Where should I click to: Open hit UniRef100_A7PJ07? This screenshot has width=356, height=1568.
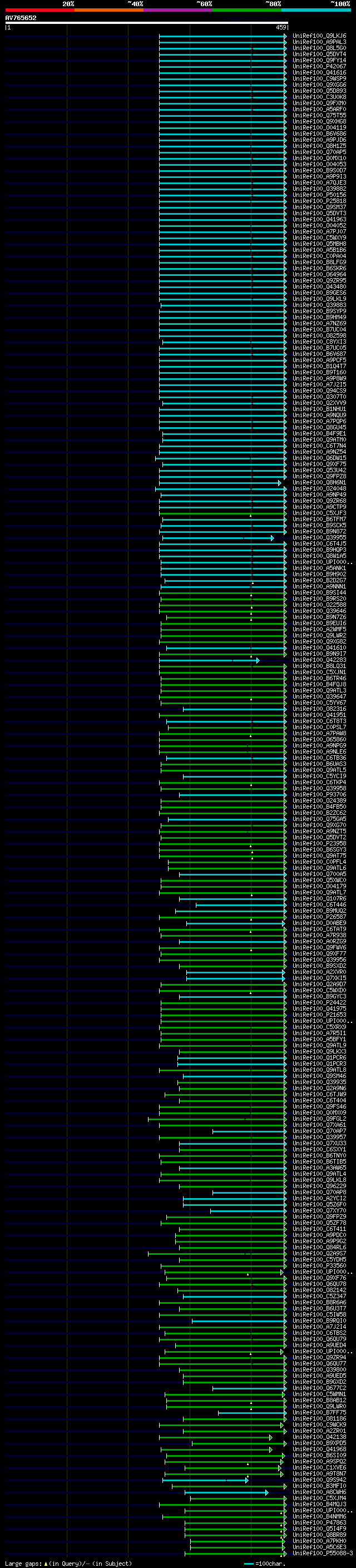[x=319, y=231]
